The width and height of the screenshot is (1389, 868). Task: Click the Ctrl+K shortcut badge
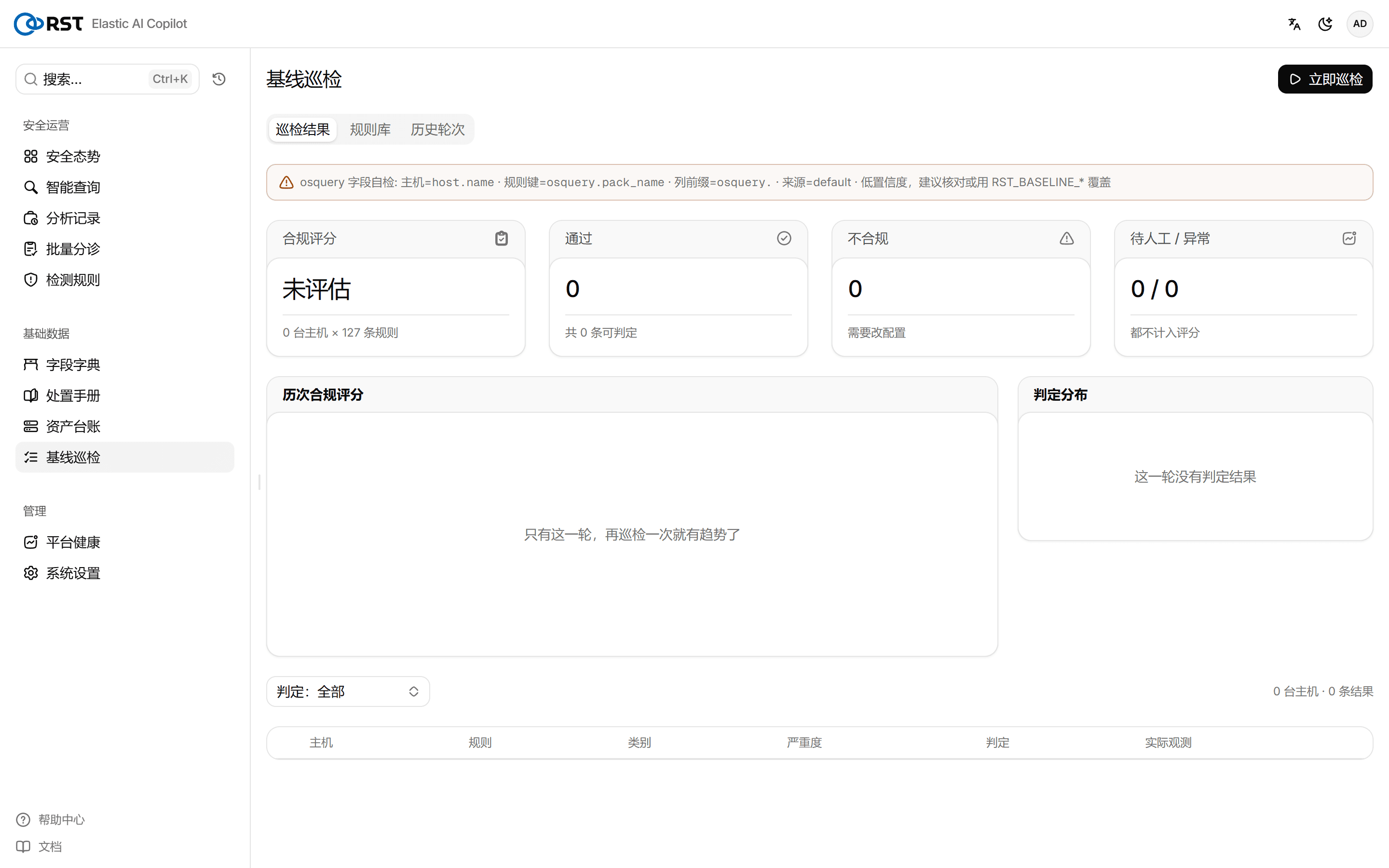pyautogui.click(x=170, y=79)
